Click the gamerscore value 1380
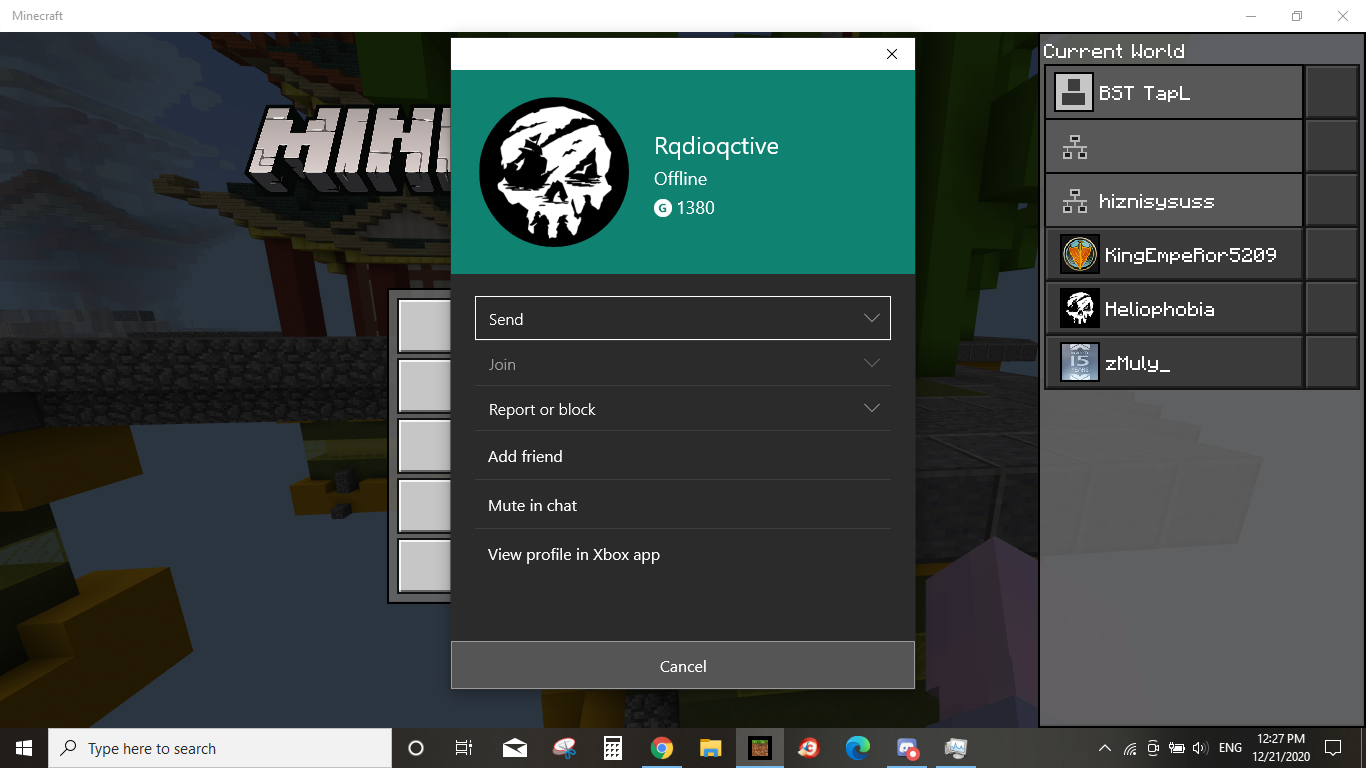Image resolution: width=1366 pixels, height=768 pixels. click(695, 208)
